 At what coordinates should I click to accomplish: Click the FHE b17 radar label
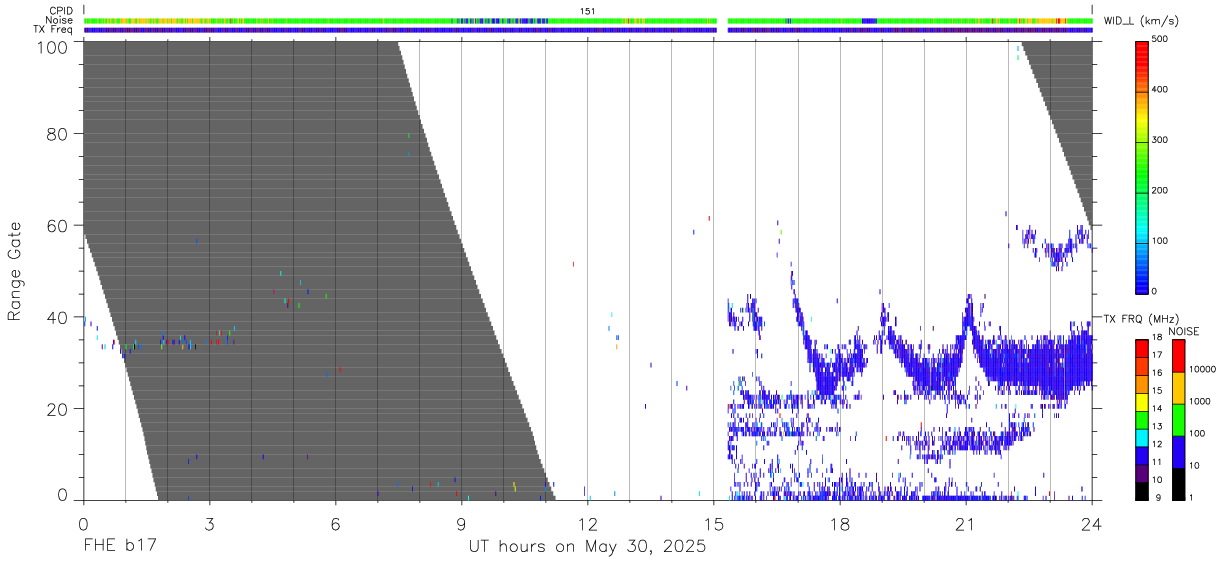click(x=120, y=546)
